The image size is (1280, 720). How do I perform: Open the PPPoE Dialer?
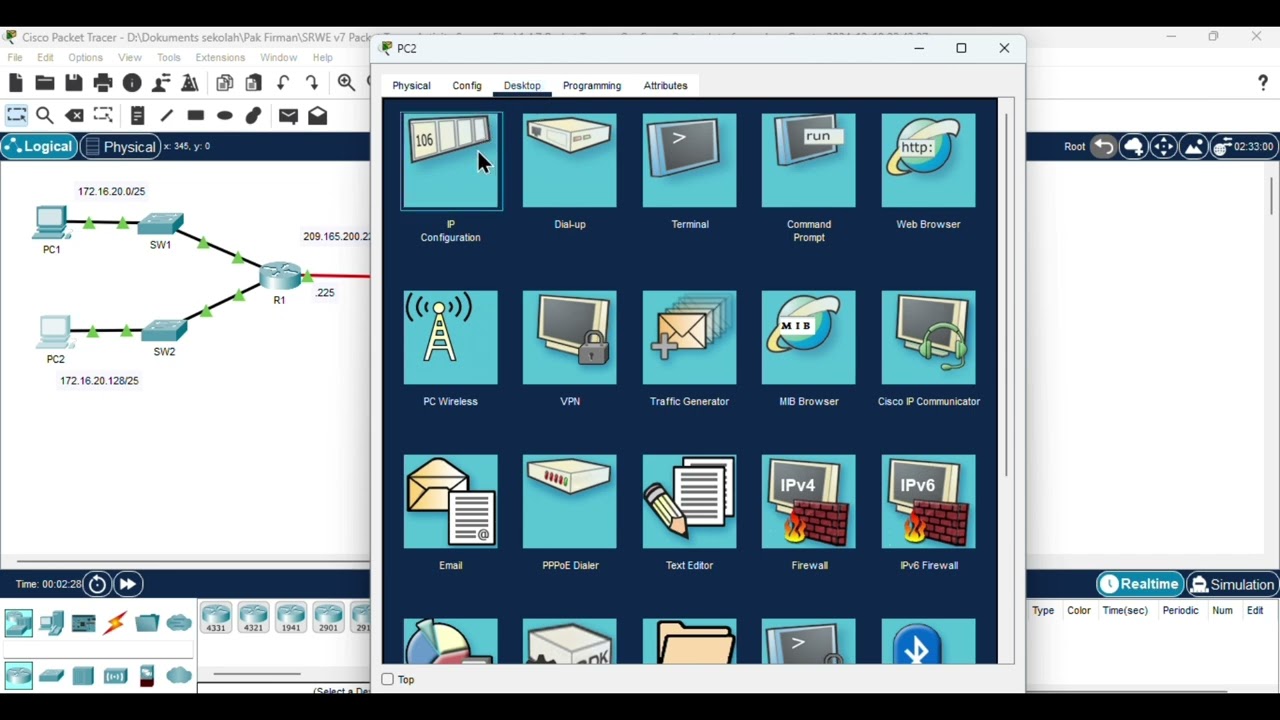[x=570, y=502]
